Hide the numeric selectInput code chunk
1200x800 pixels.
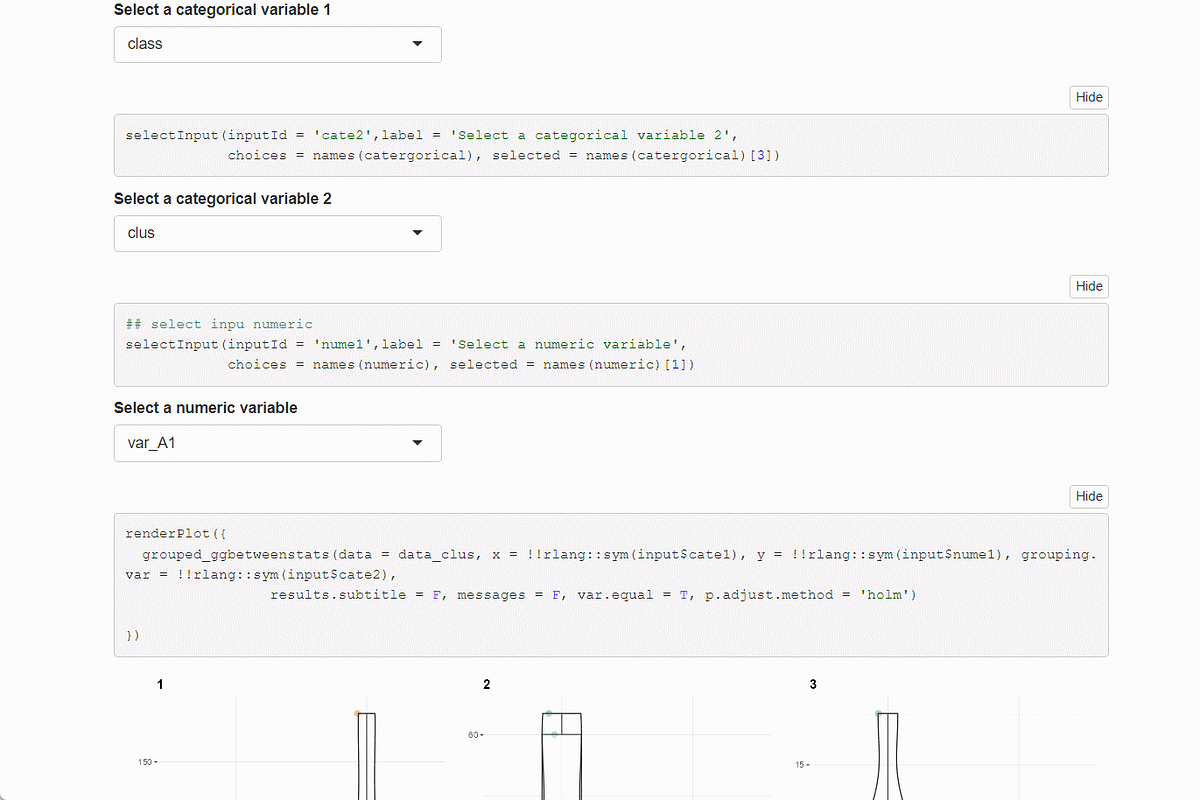click(1088, 286)
